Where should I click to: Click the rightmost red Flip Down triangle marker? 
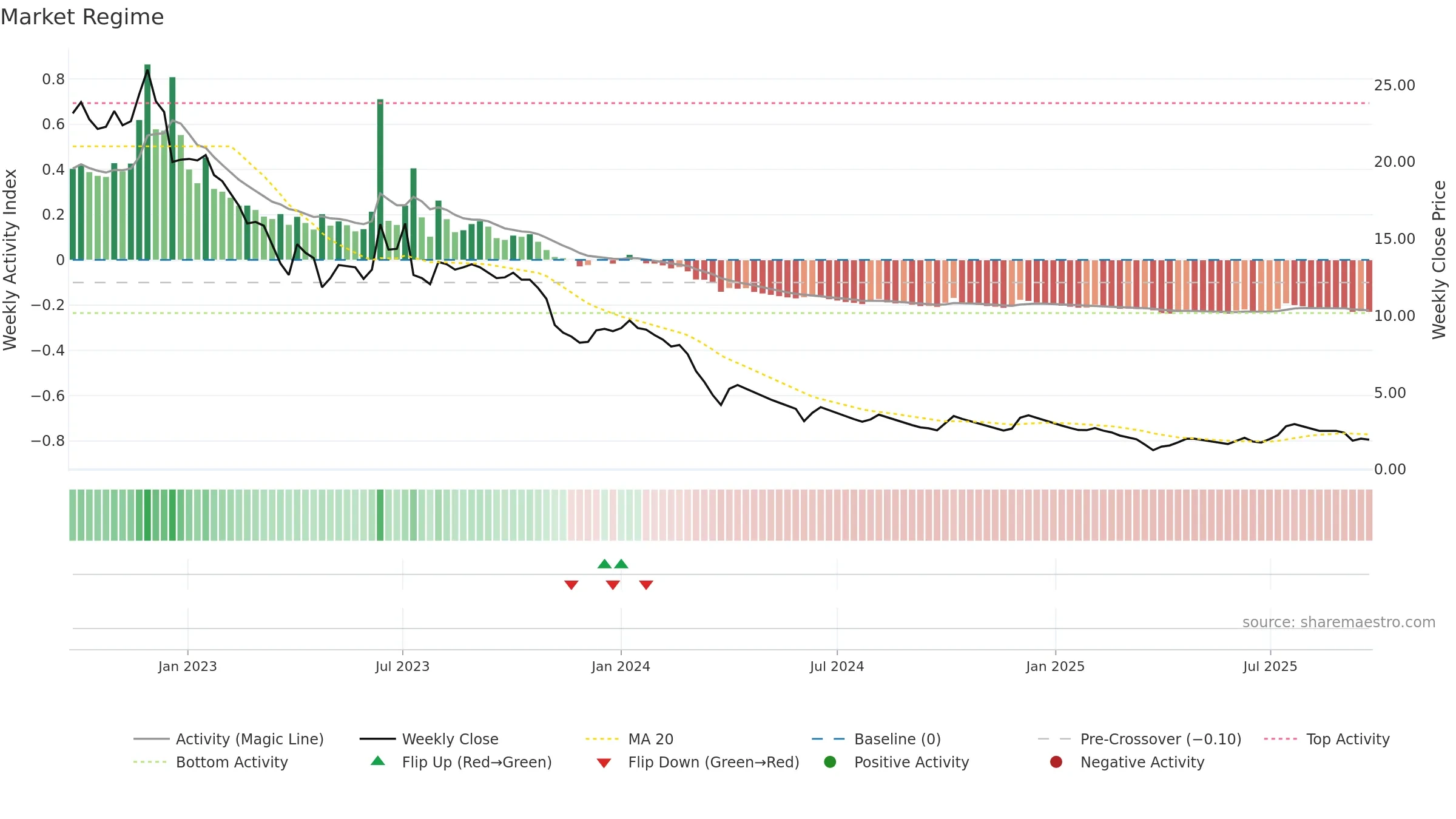[646, 585]
